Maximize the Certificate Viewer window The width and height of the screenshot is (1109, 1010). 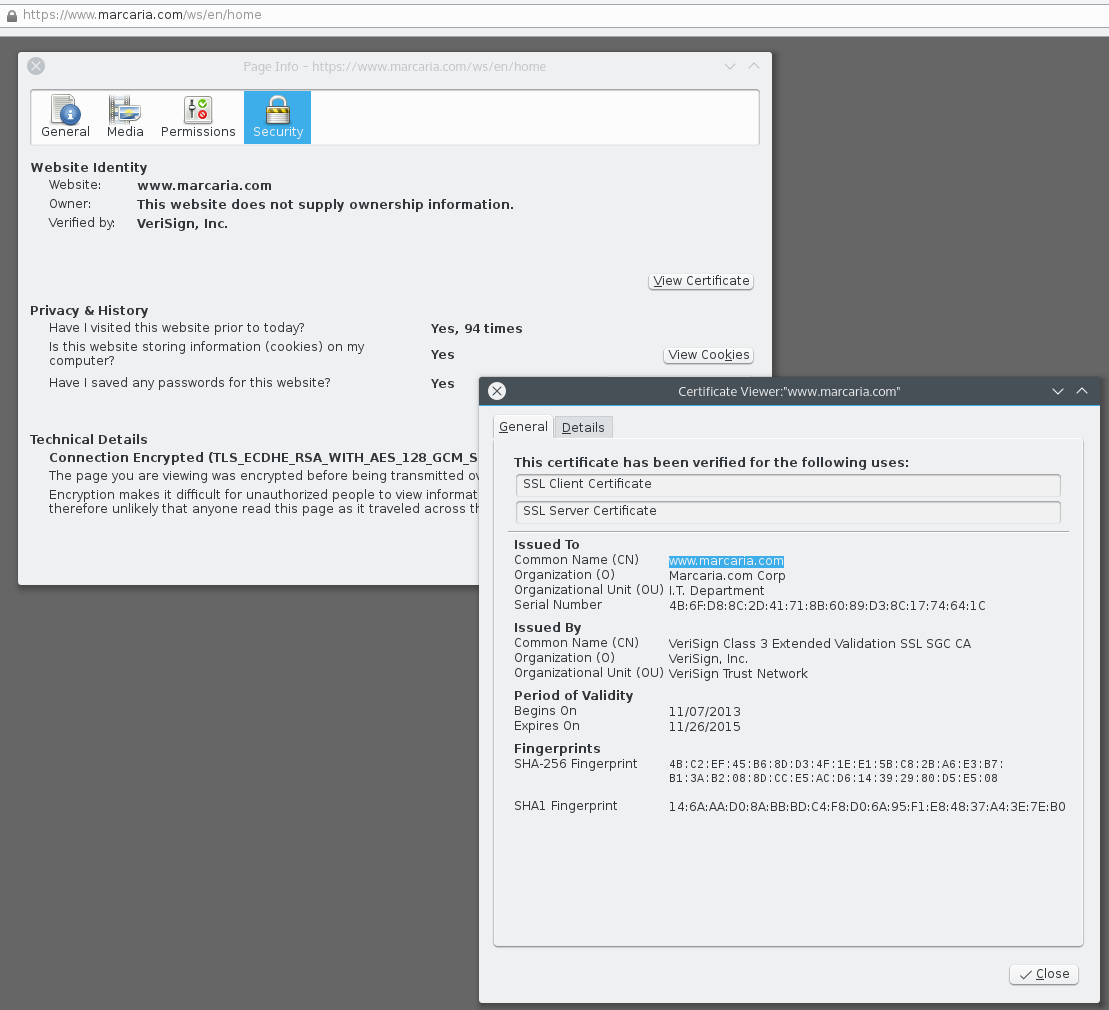1082,391
